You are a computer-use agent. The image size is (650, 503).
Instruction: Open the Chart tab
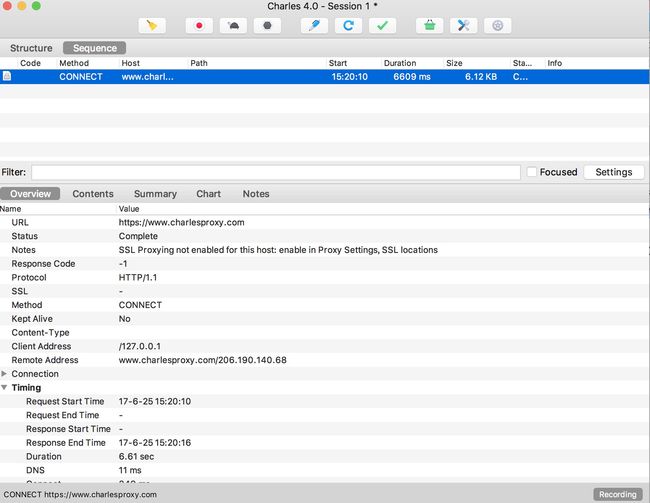pos(209,194)
